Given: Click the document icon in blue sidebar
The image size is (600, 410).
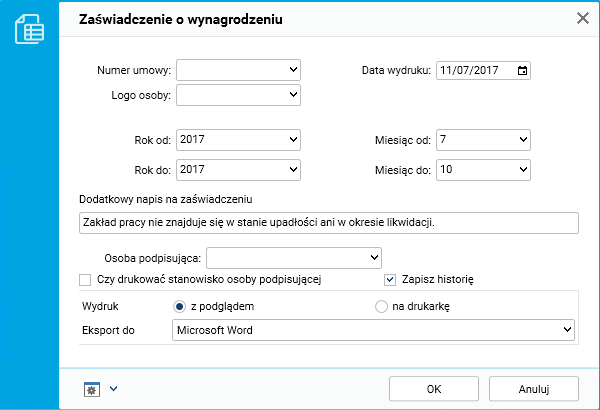Looking at the screenshot, I should [x=29, y=29].
